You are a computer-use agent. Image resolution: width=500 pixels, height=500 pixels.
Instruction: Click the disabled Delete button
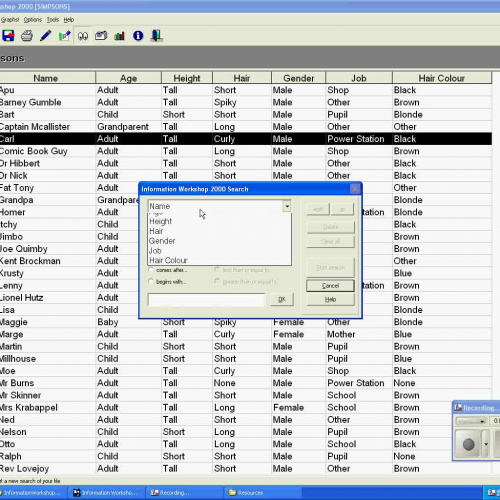pos(330,227)
